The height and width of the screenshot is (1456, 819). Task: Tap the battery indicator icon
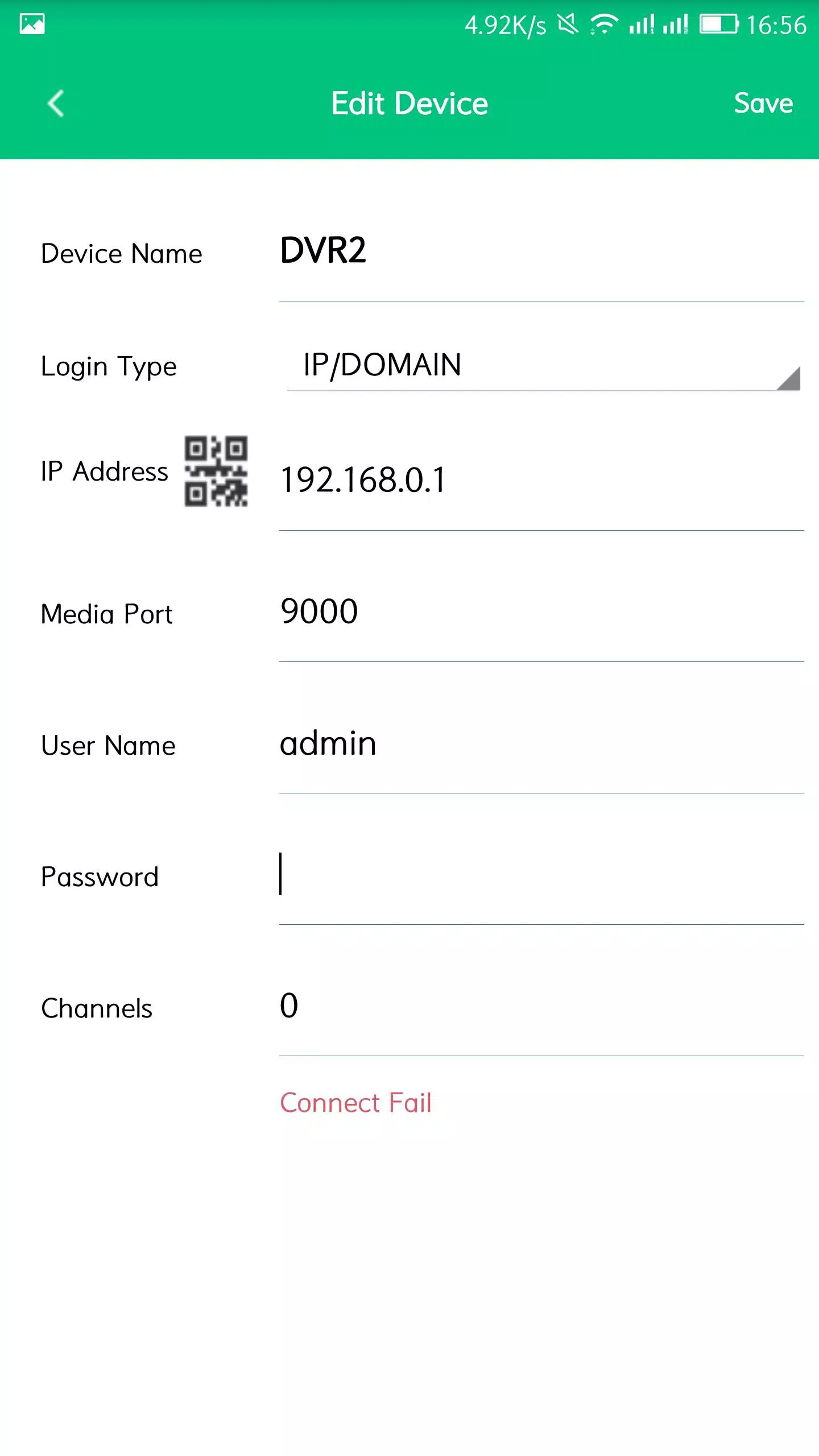coord(719,24)
